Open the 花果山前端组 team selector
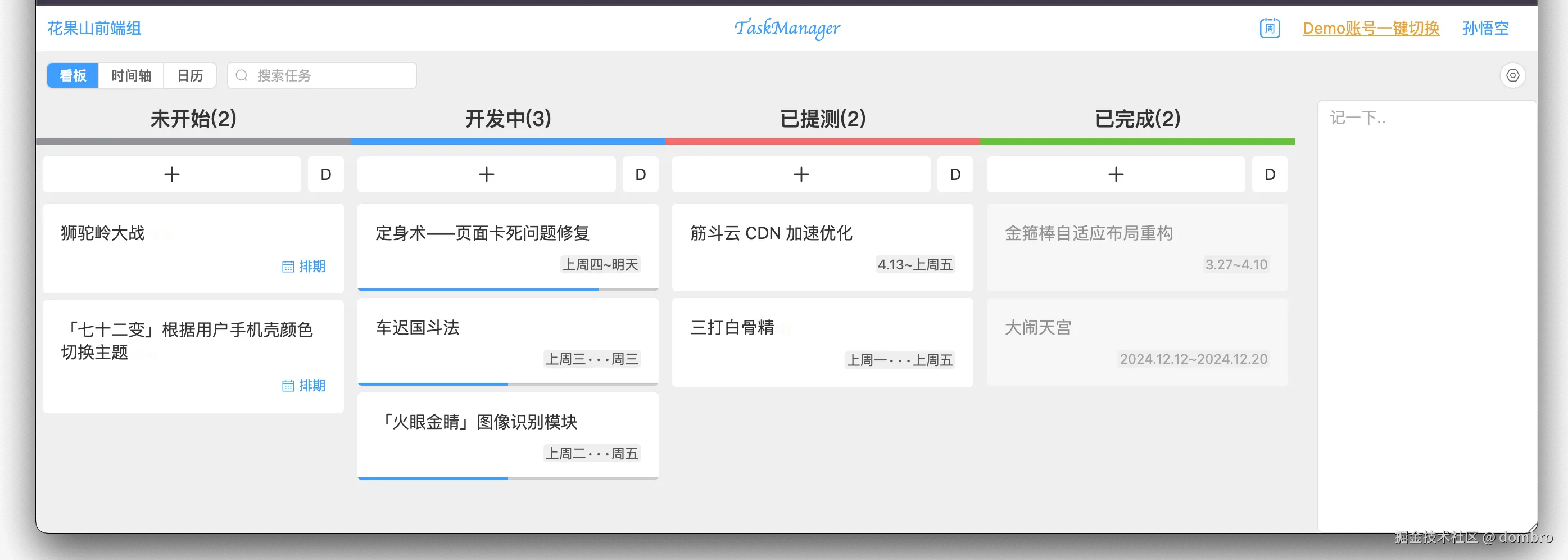1568x560 pixels. [x=94, y=29]
